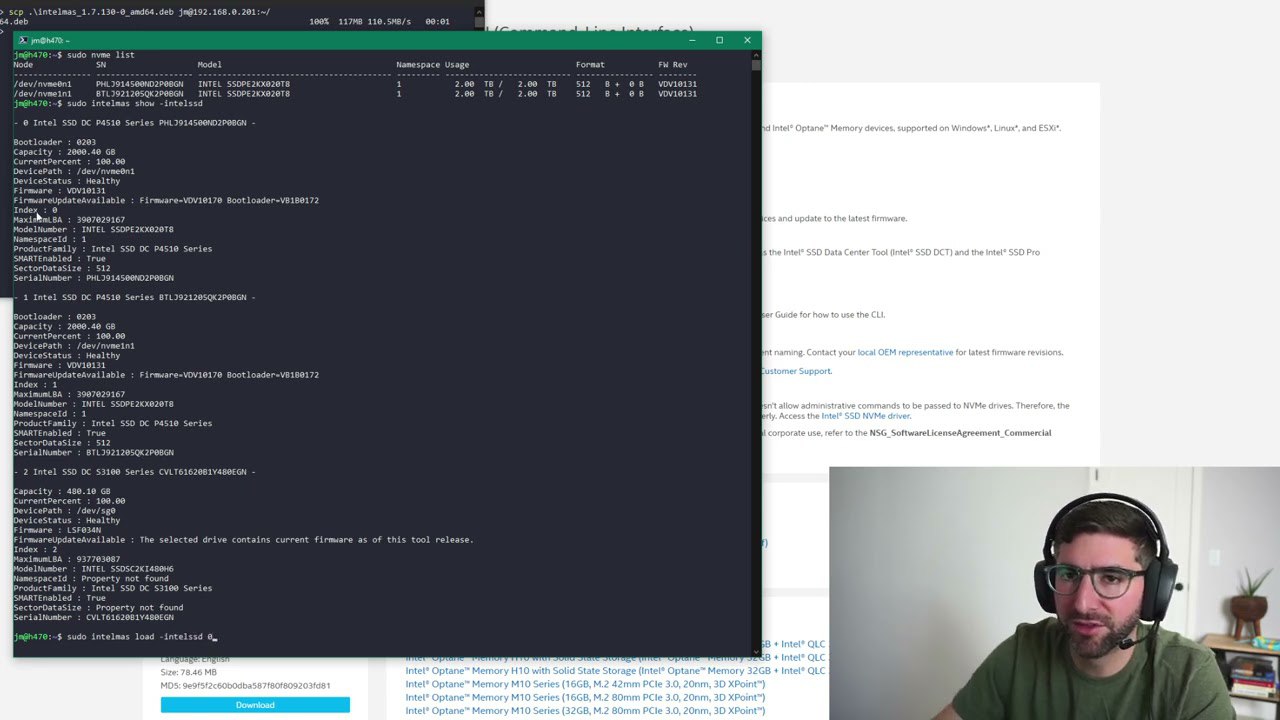
Task: Click 'ModelNumber : INTEL SSDSC2KI480H6' line
Action: click(x=93, y=569)
